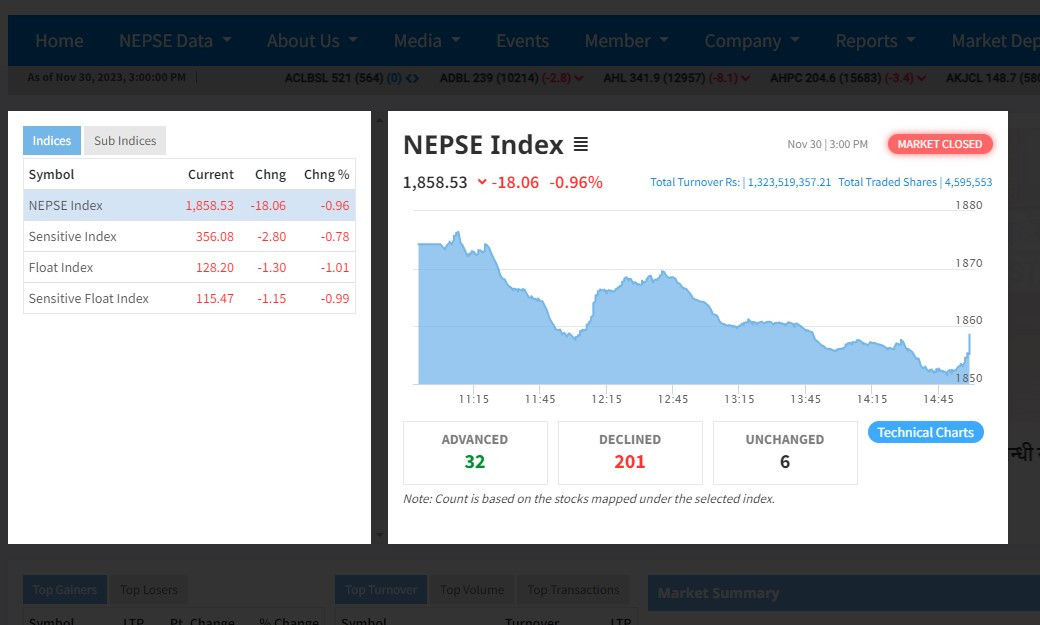The height and width of the screenshot is (625, 1040).
Task: Open the Events navigation link
Action: [x=523, y=41]
